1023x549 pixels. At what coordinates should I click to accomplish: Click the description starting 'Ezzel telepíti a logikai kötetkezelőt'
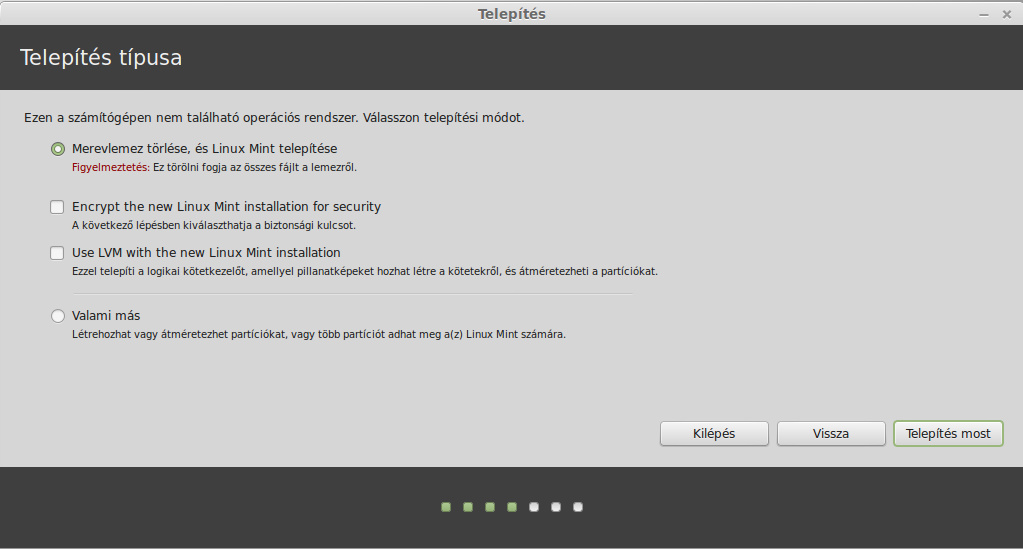[x=365, y=271]
